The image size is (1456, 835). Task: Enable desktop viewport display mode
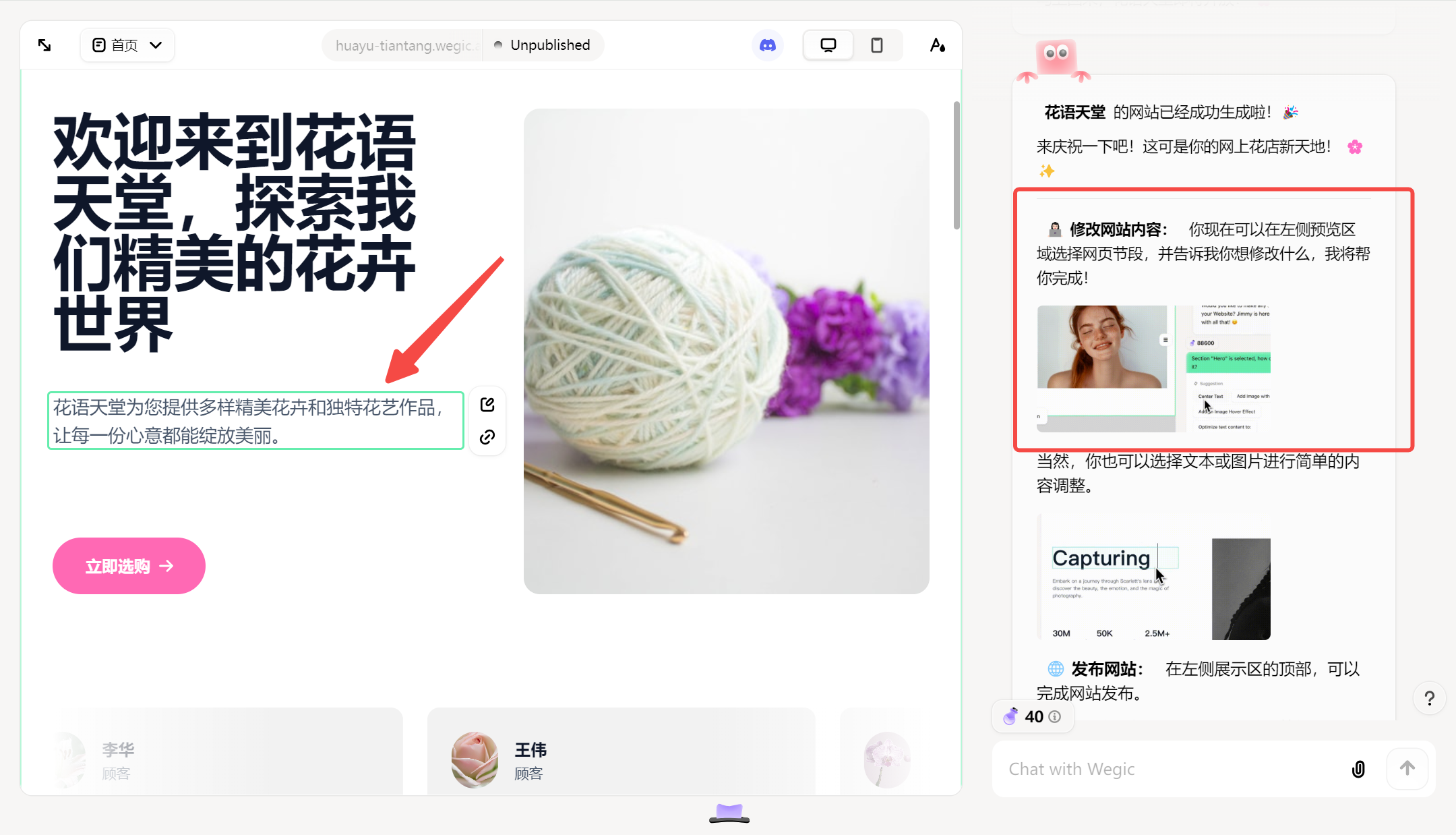click(x=828, y=45)
